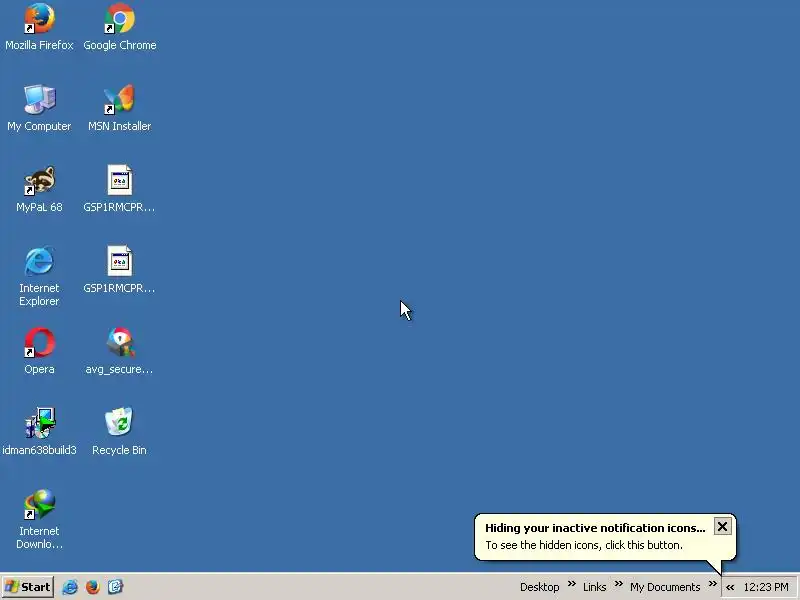The width and height of the screenshot is (800, 600).
Task: Launch Firefox from Quick Launch bar
Action: pyautogui.click(x=92, y=587)
